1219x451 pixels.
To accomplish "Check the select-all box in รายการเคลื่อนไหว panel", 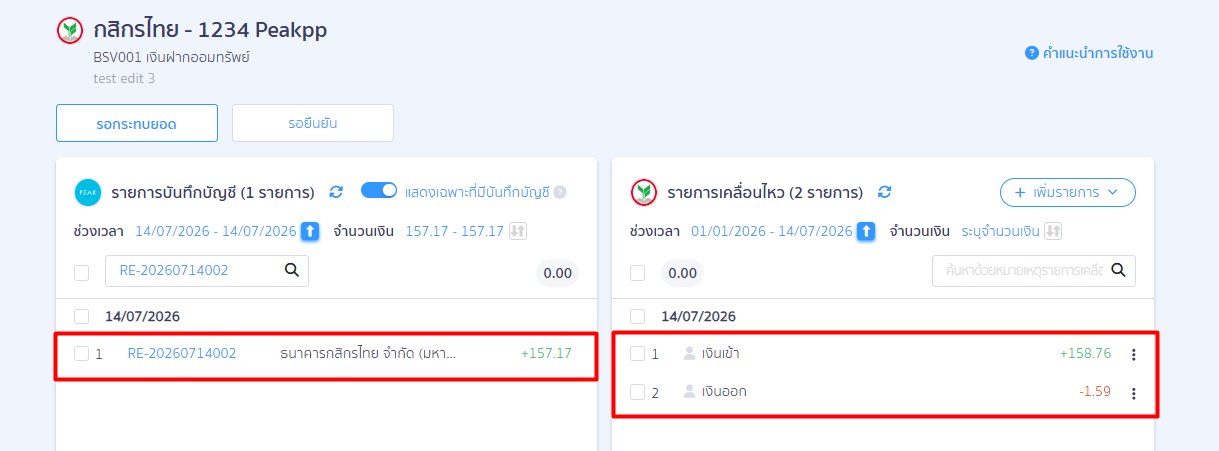I will click(638, 272).
